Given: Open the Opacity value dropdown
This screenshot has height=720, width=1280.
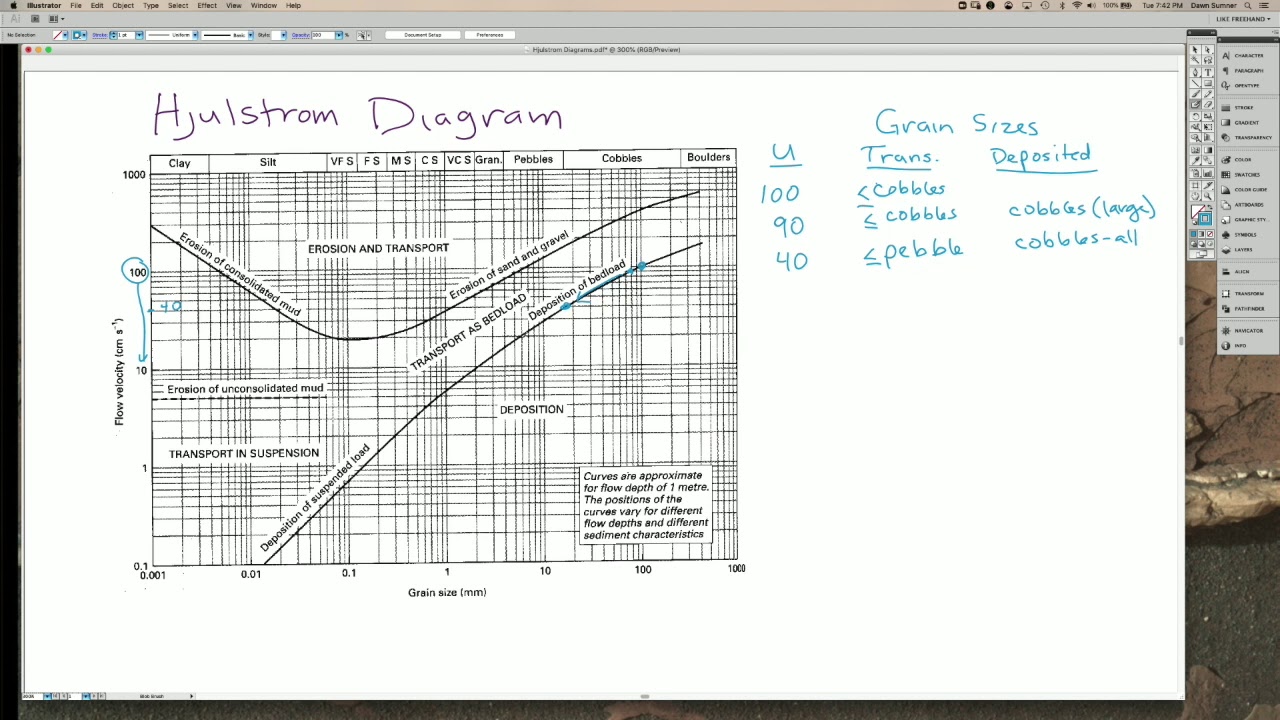Looking at the screenshot, I should pos(338,35).
